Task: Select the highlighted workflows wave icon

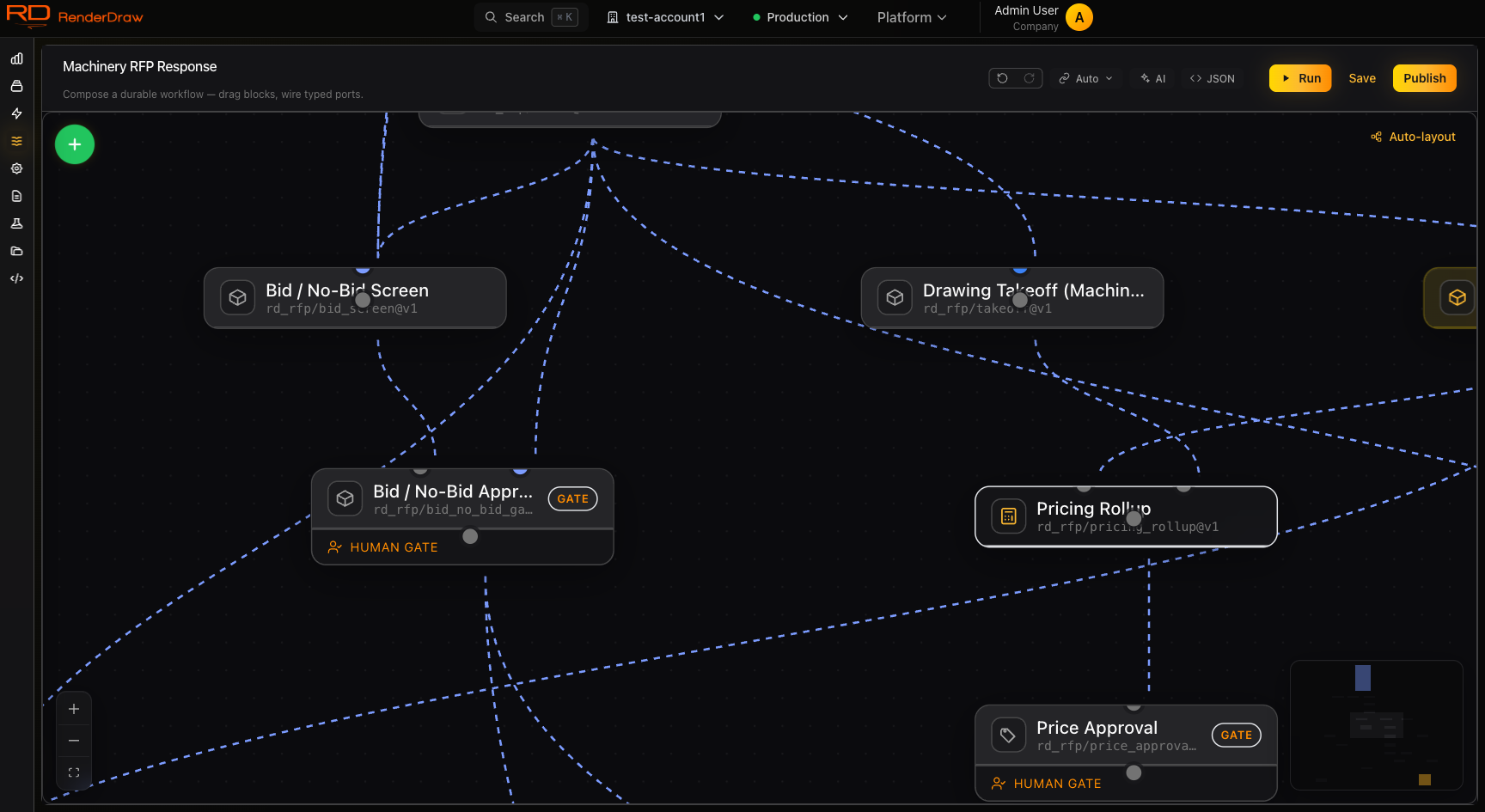Action: click(x=16, y=141)
